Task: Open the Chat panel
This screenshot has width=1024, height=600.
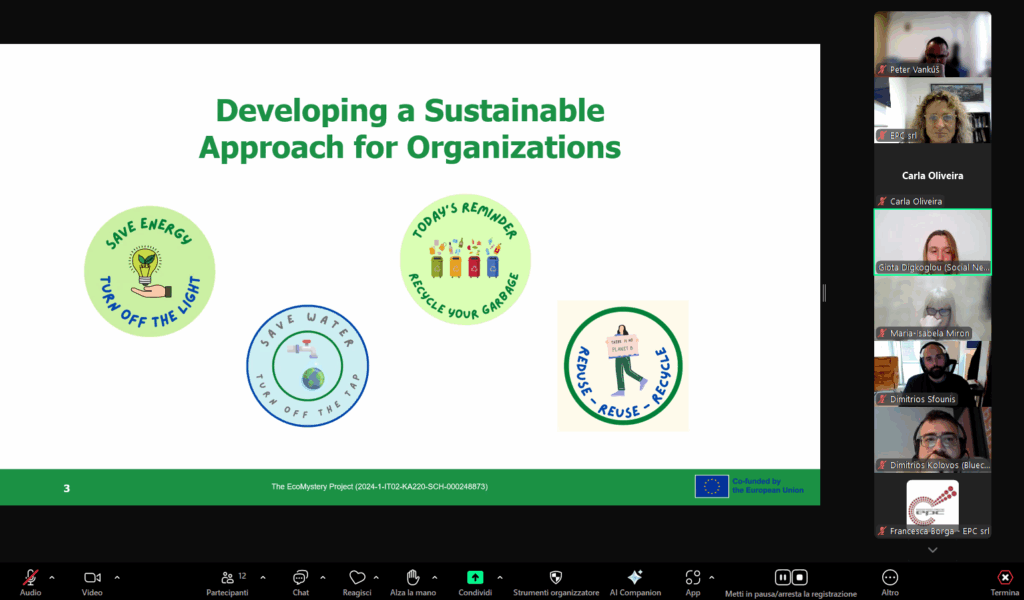Action: click(300, 578)
